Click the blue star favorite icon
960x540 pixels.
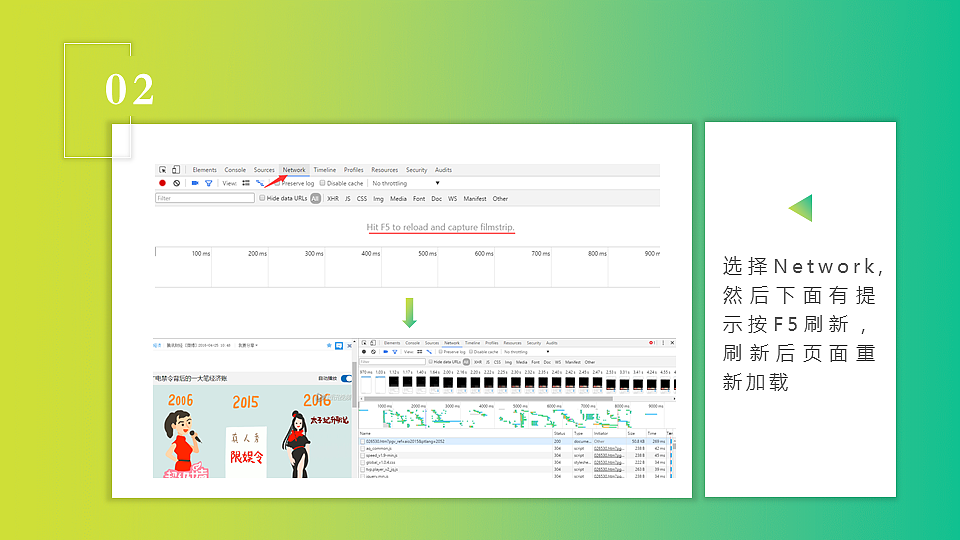coord(329,346)
